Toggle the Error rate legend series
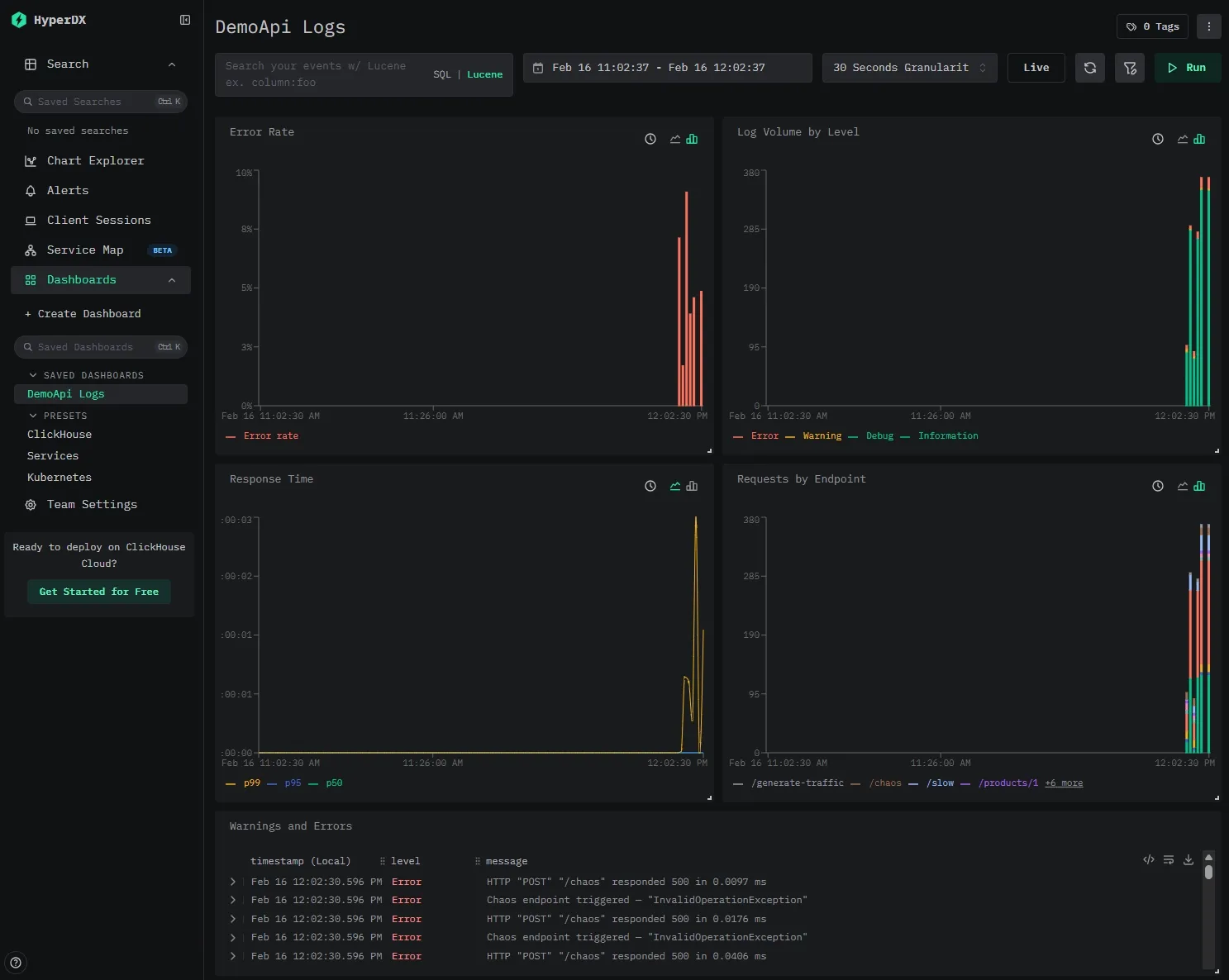Image resolution: width=1229 pixels, height=980 pixels. [x=270, y=436]
